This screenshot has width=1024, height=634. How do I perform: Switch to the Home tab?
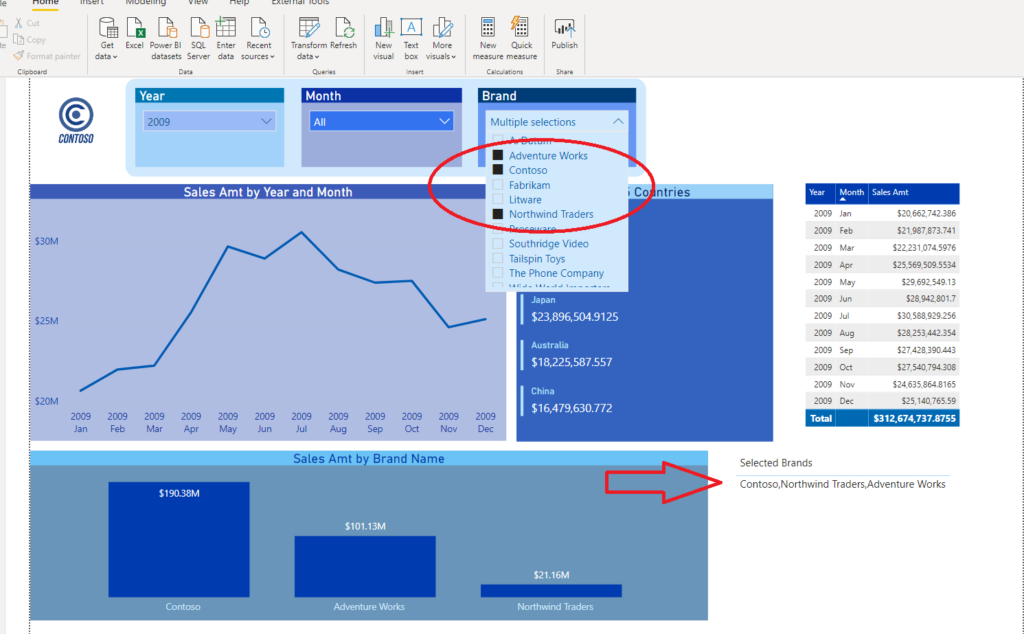[x=45, y=3]
